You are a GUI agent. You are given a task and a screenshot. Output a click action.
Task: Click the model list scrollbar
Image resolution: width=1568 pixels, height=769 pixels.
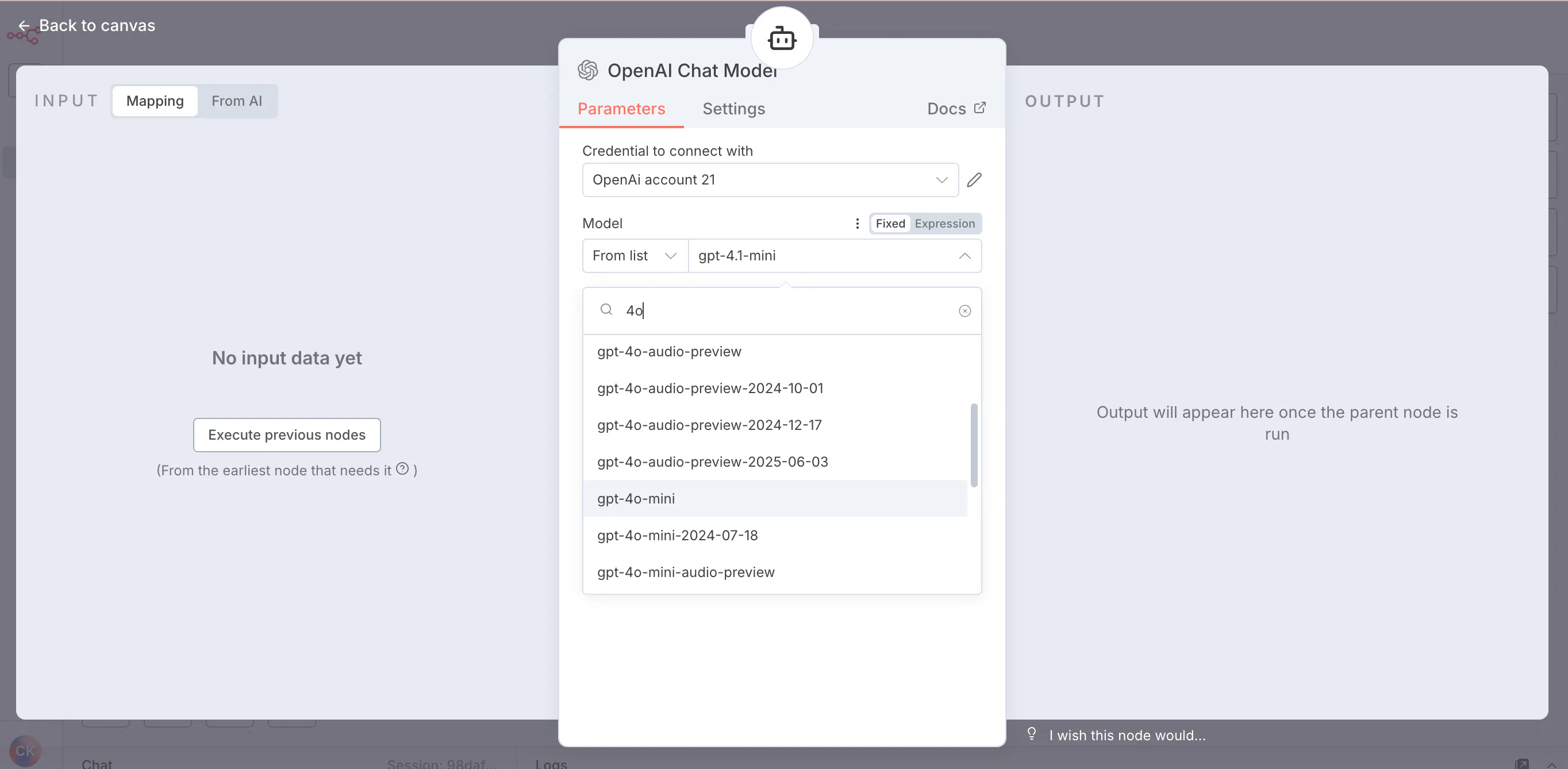pos(974,445)
